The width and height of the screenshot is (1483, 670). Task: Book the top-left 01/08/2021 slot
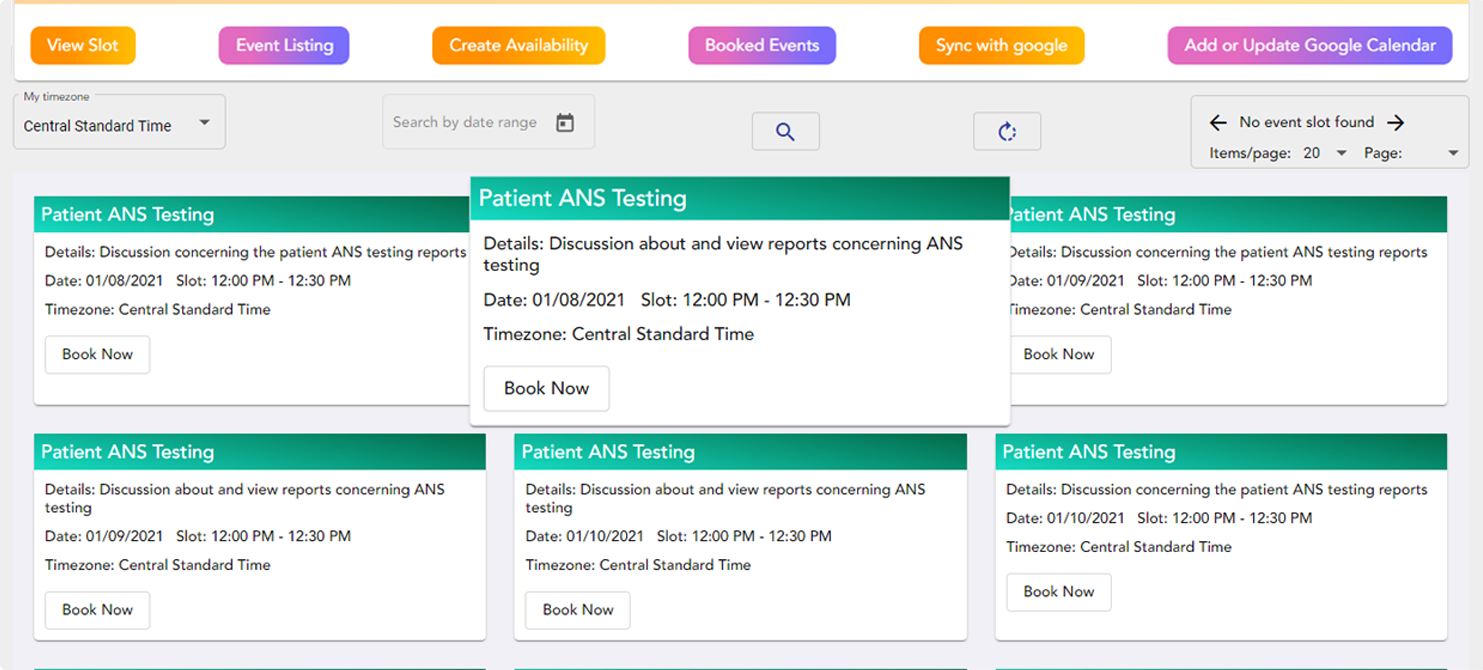(97, 354)
